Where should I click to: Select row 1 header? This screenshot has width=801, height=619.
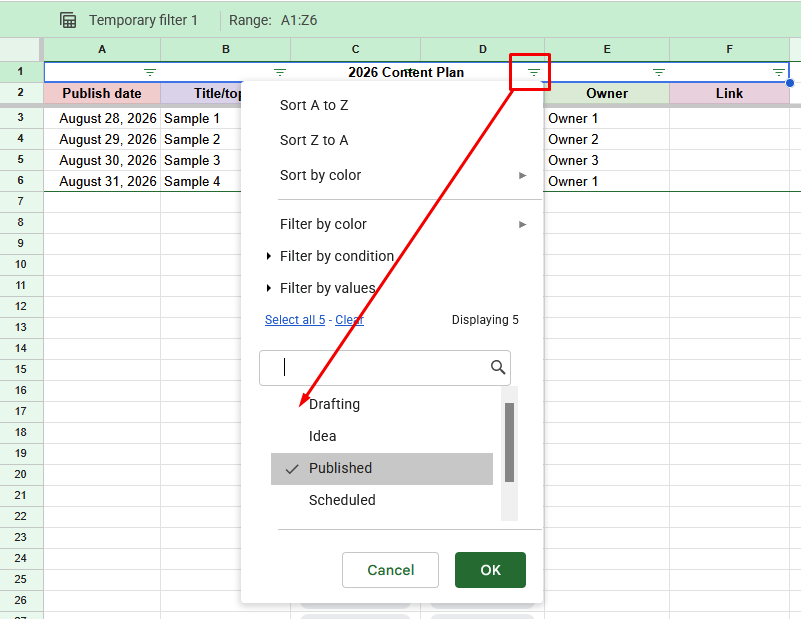click(x=20, y=72)
